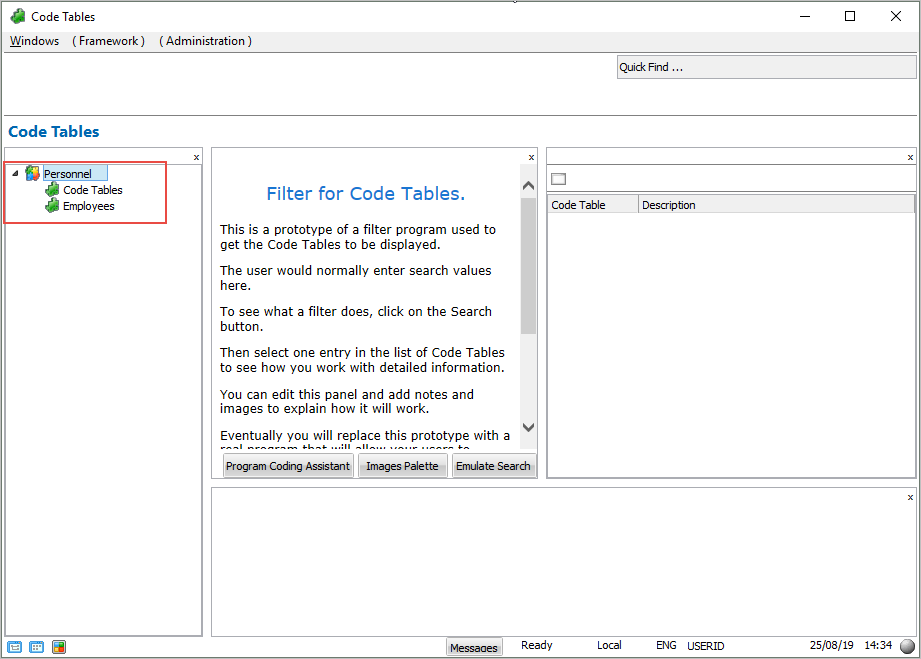Tick the checkbox above the Code Table list

pyautogui.click(x=559, y=179)
